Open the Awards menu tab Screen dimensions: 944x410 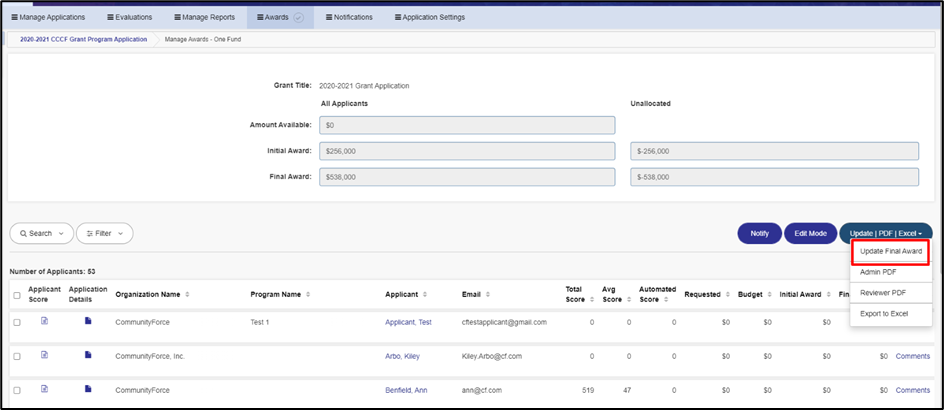pyautogui.click(x=280, y=17)
